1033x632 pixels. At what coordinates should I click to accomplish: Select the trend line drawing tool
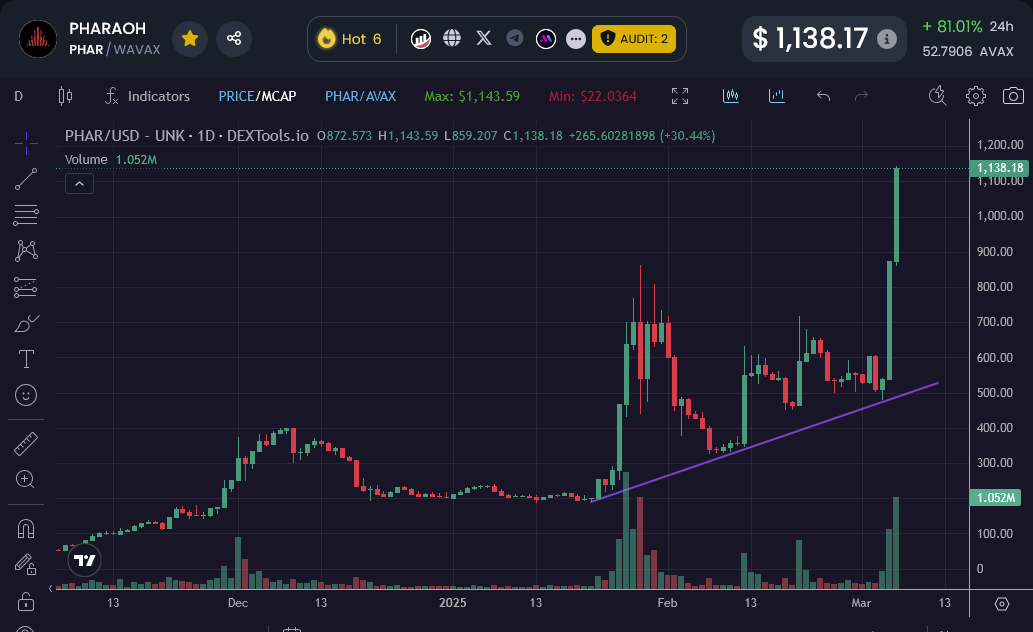[26, 180]
